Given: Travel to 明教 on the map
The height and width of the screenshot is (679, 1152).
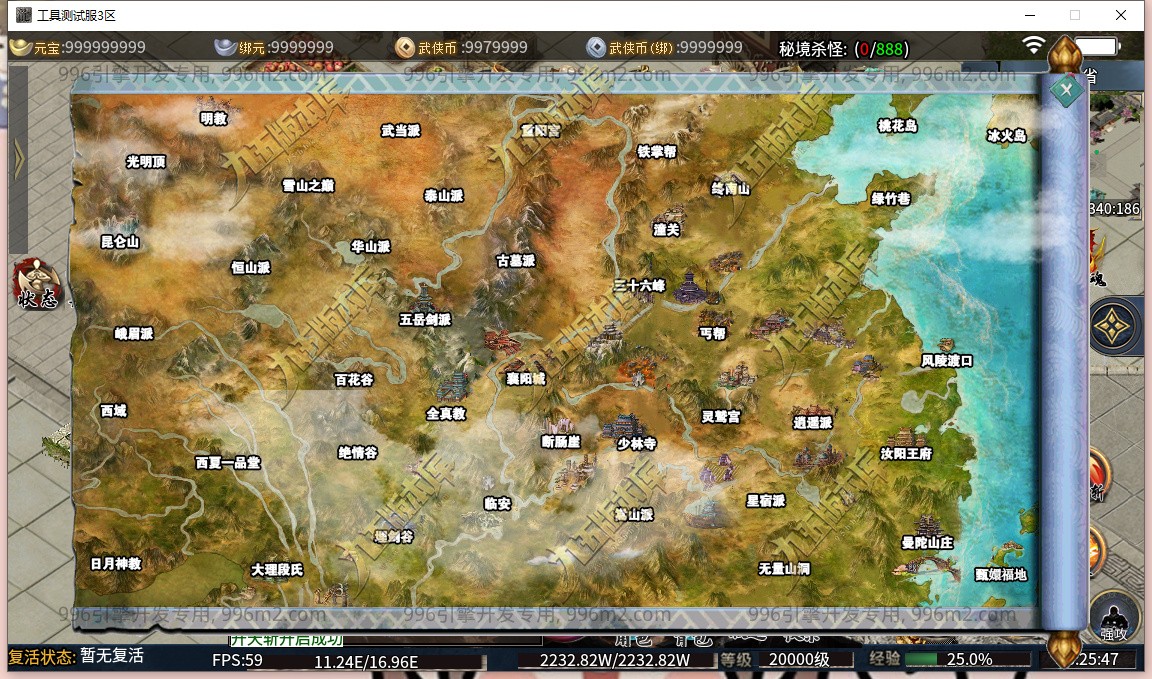Looking at the screenshot, I should pos(214,118).
